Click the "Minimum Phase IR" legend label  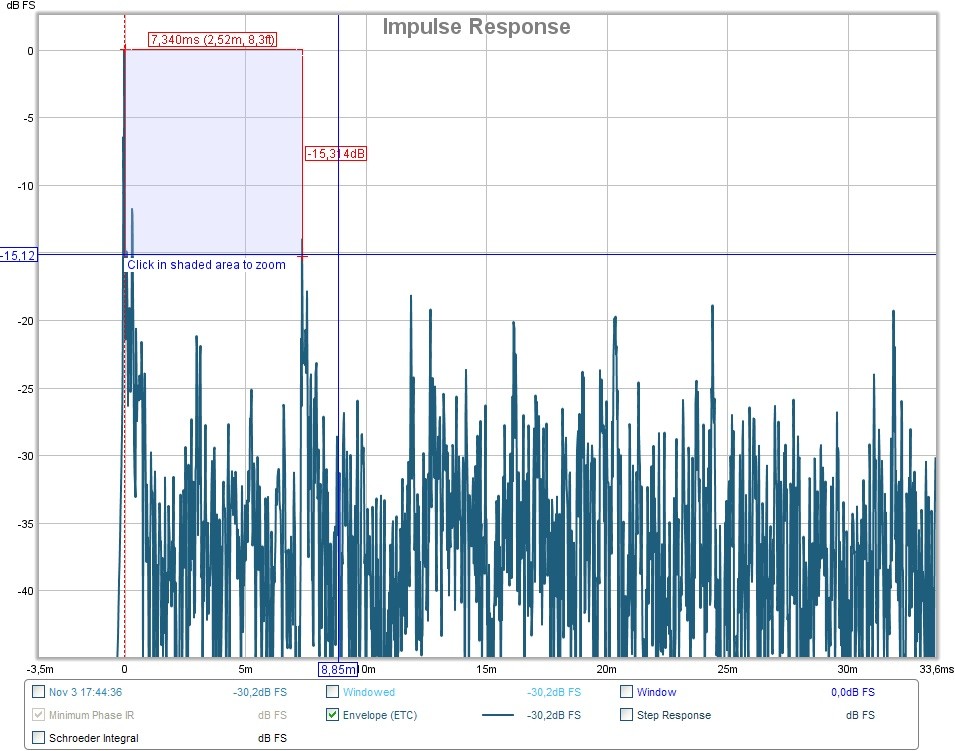pyautogui.click(x=91, y=715)
